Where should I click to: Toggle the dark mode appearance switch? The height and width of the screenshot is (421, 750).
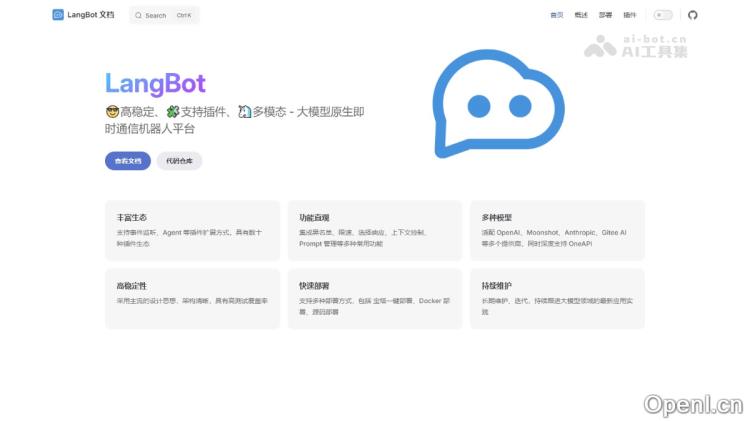point(663,15)
